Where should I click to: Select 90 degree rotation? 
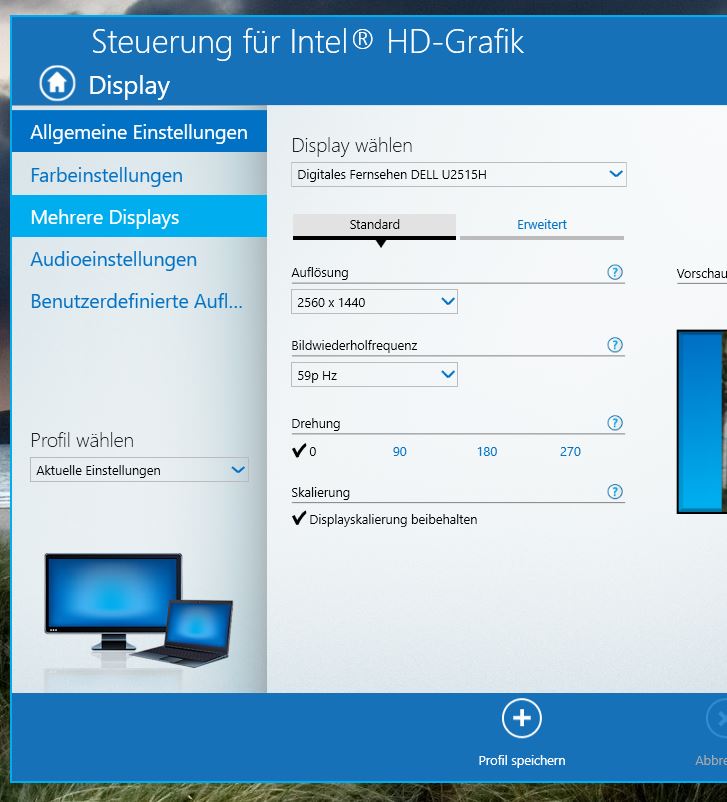pyautogui.click(x=400, y=452)
